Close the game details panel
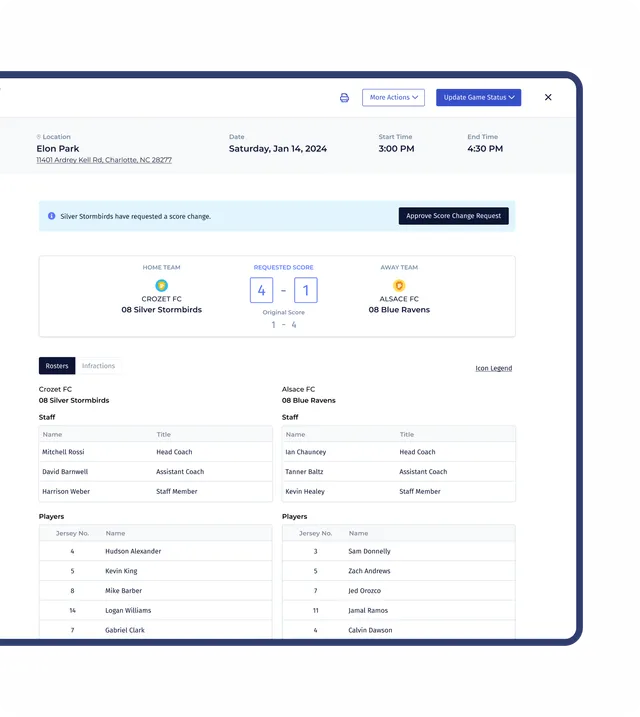 [548, 97]
